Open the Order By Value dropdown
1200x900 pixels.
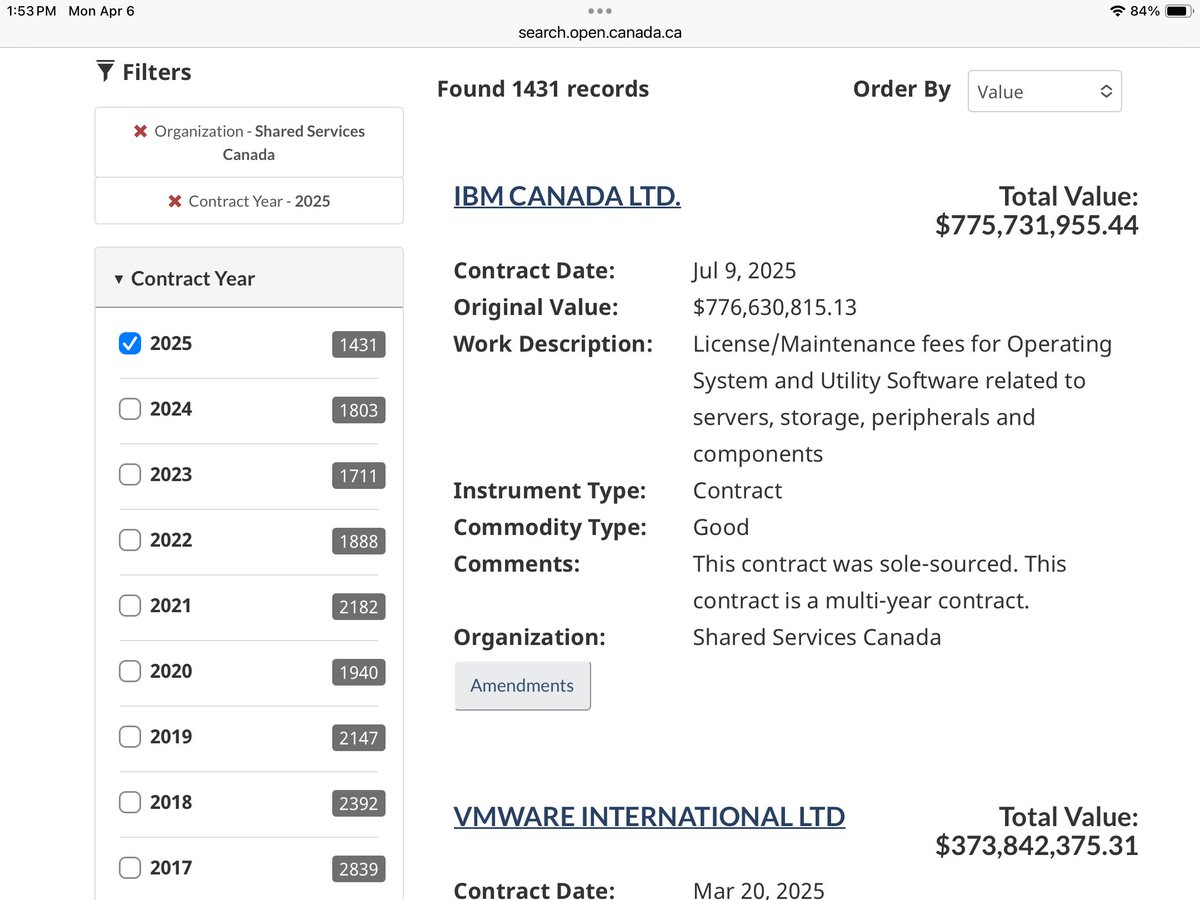[1045, 91]
